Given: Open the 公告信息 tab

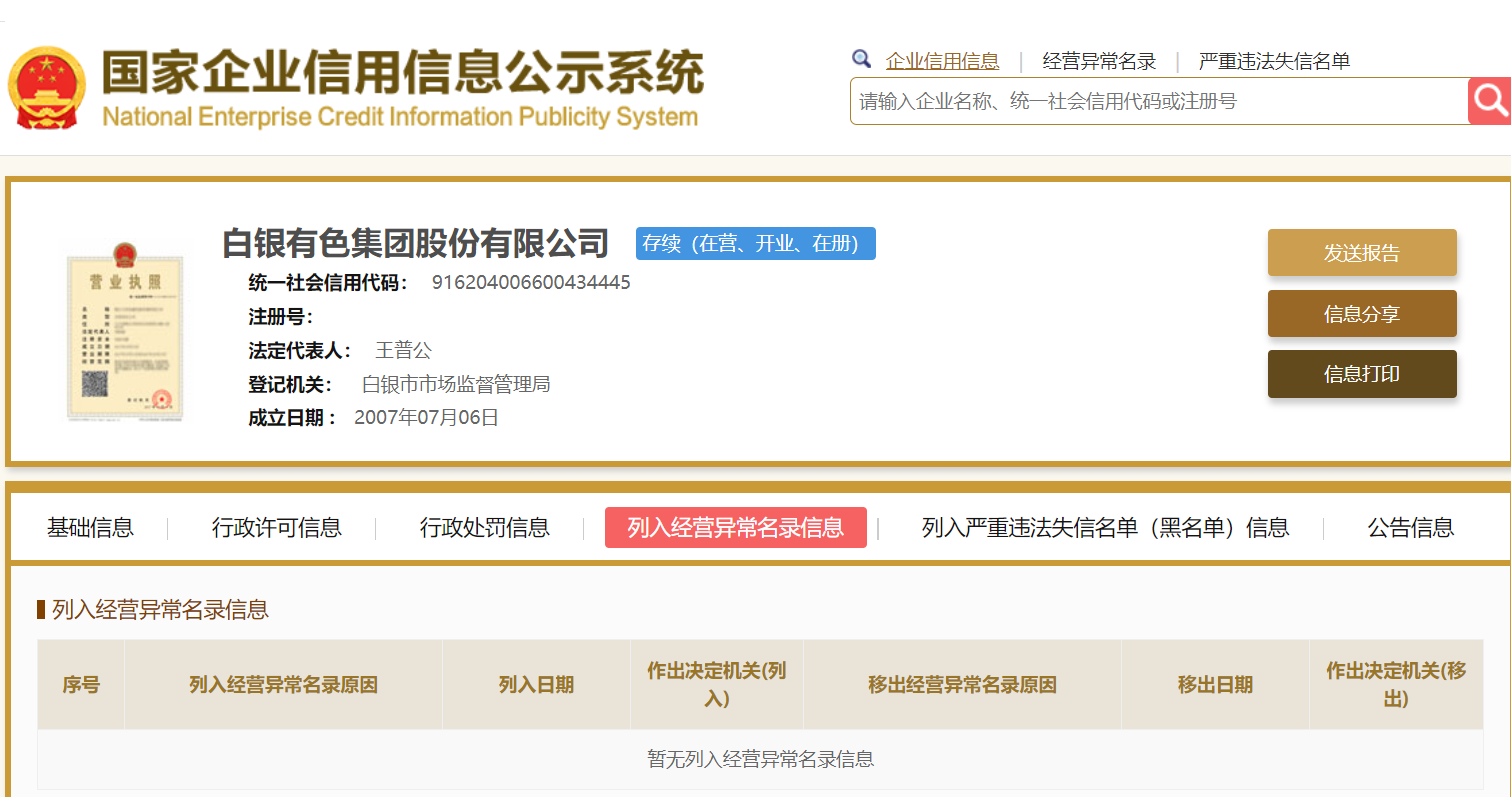Looking at the screenshot, I should coord(1411,527).
